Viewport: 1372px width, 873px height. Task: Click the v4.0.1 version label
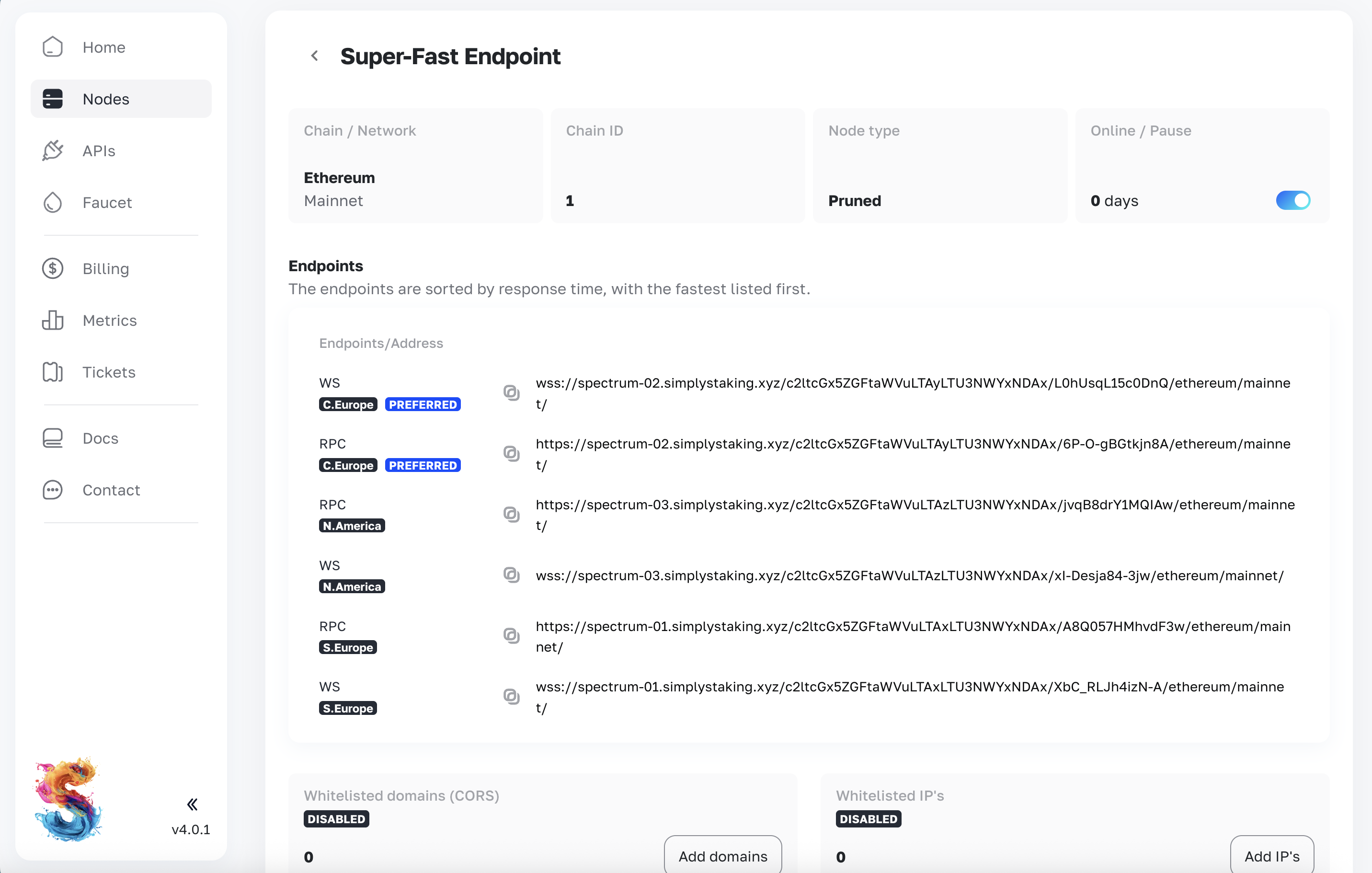point(191,829)
